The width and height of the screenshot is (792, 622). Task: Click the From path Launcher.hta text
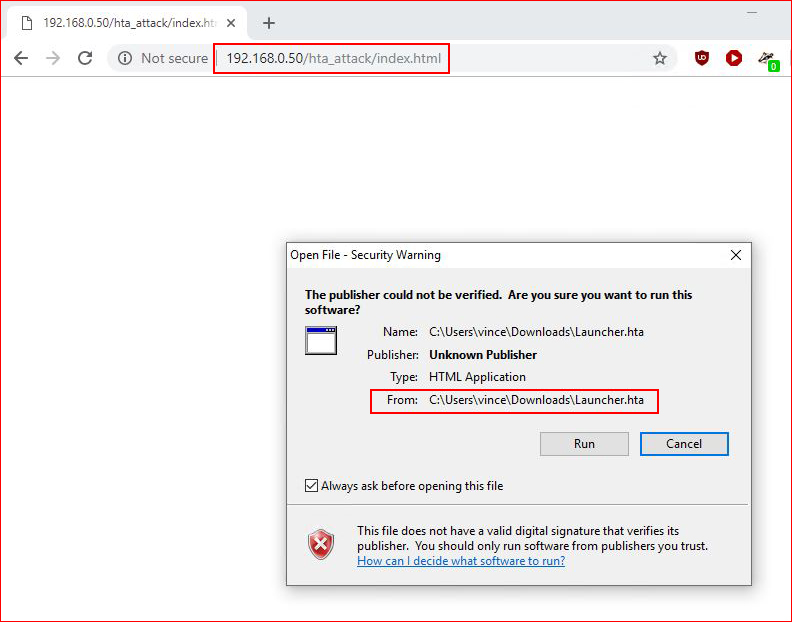coord(536,400)
